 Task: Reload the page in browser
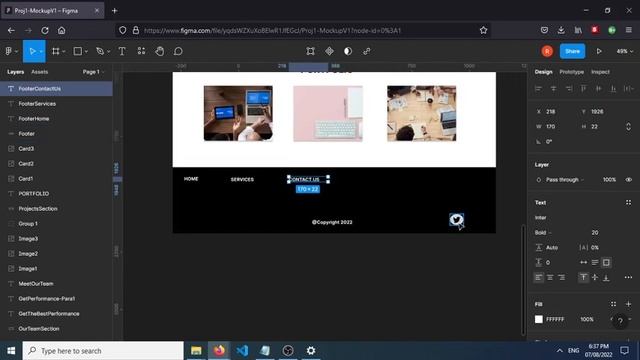[44, 31]
